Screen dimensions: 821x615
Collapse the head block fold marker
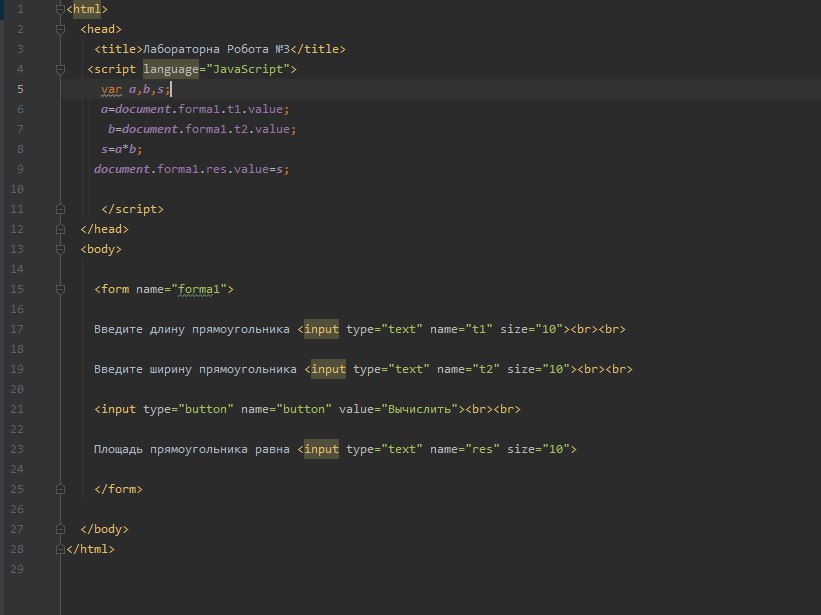pos(61,29)
